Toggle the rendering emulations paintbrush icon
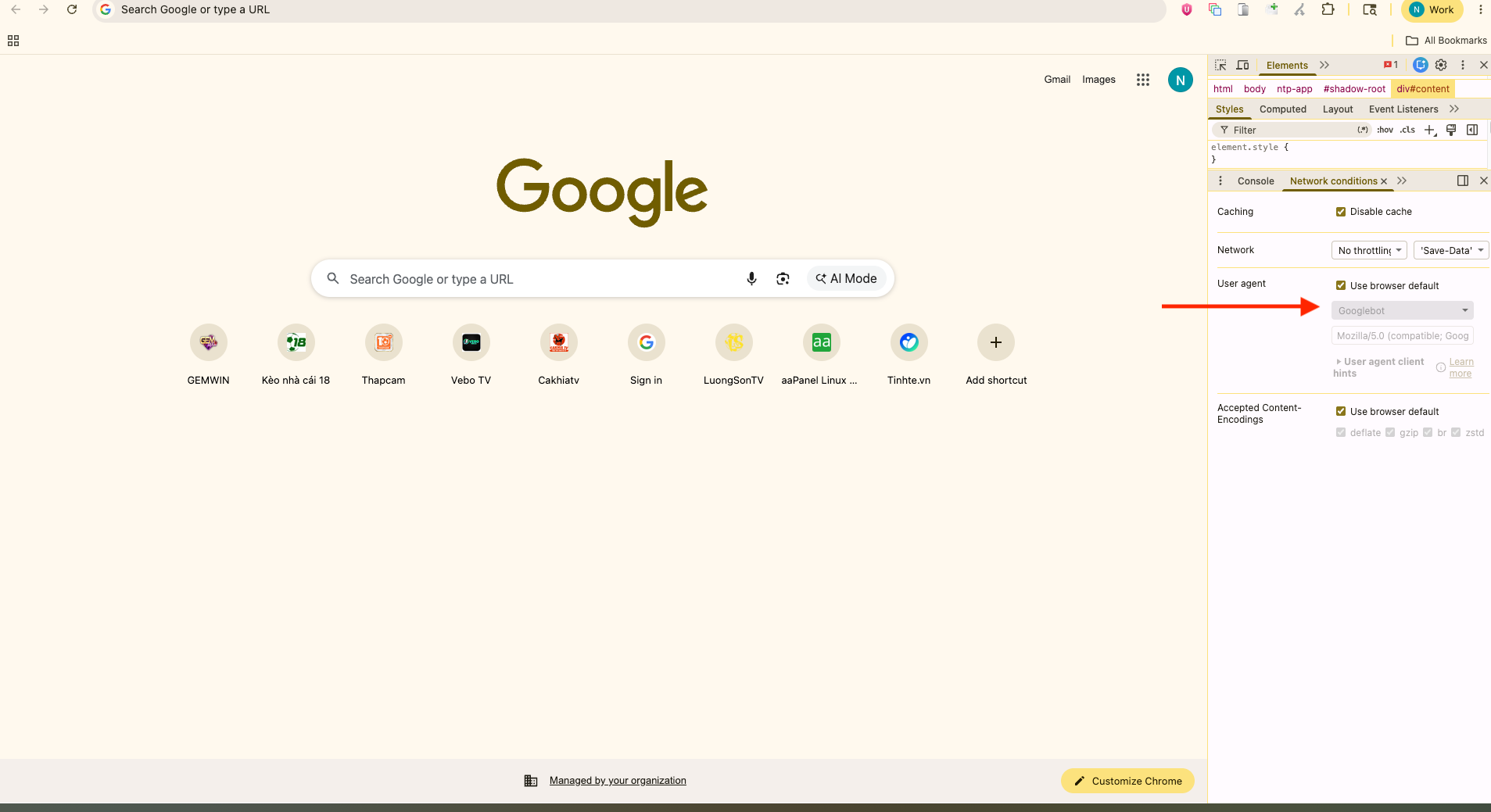The image size is (1491, 812). [x=1451, y=130]
